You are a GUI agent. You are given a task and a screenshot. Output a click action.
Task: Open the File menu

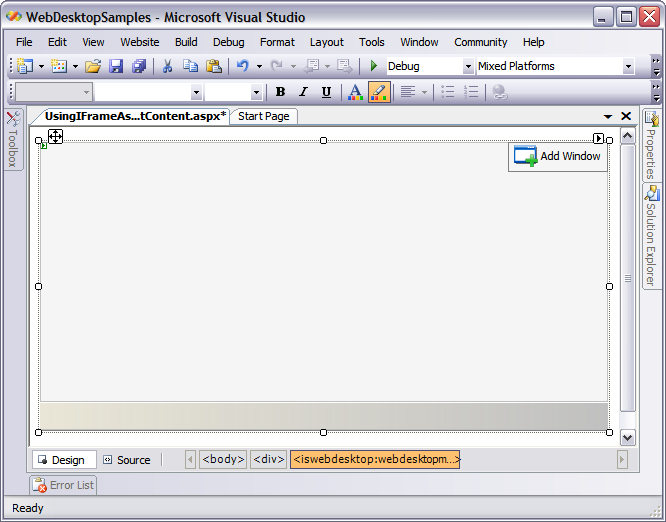tap(24, 42)
